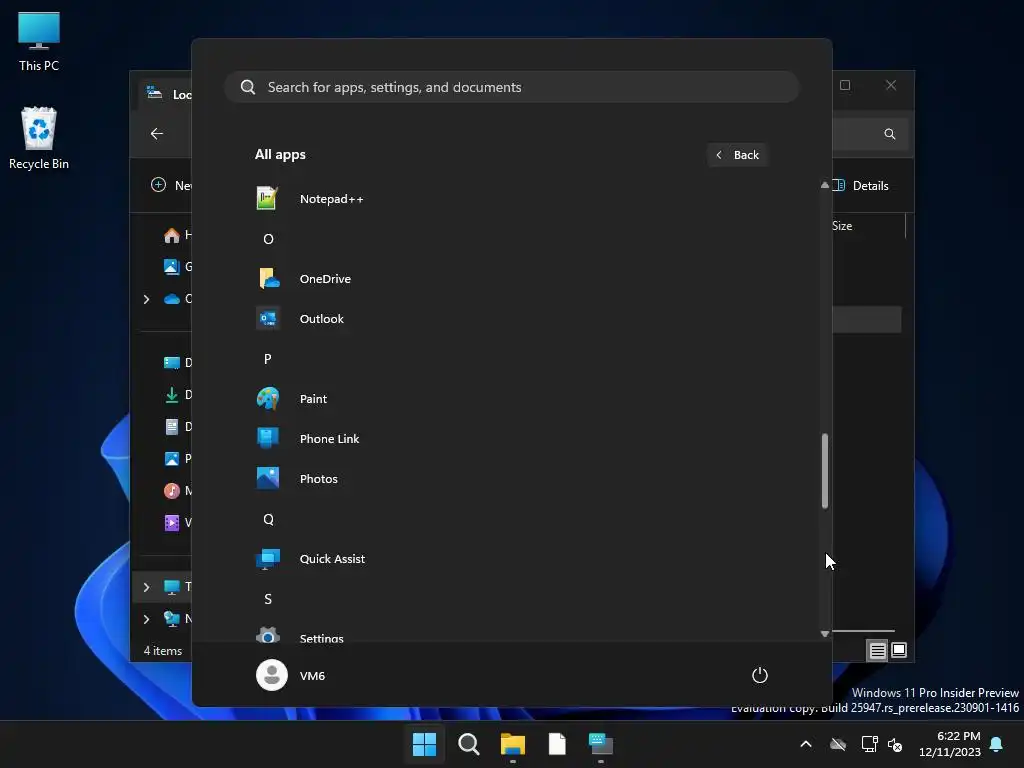The image size is (1024, 768).
Task: Open the teal monitor app on the taskbar
Action: coord(601,744)
